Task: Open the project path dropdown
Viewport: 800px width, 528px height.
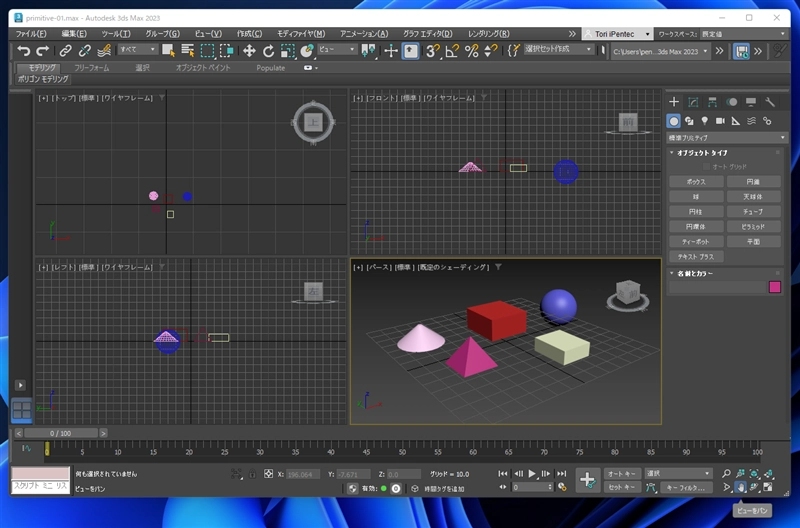Action: point(661,52)
